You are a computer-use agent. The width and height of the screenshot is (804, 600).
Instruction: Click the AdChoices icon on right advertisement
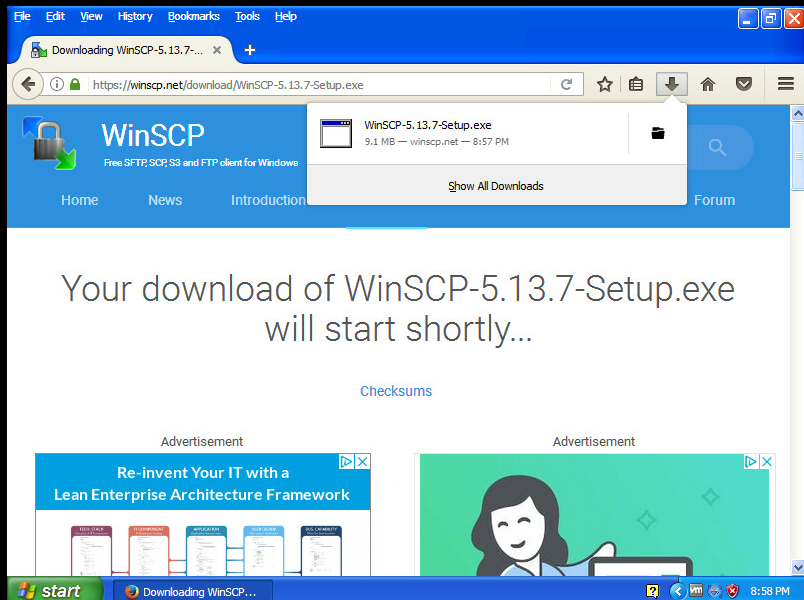coord(751,462)
